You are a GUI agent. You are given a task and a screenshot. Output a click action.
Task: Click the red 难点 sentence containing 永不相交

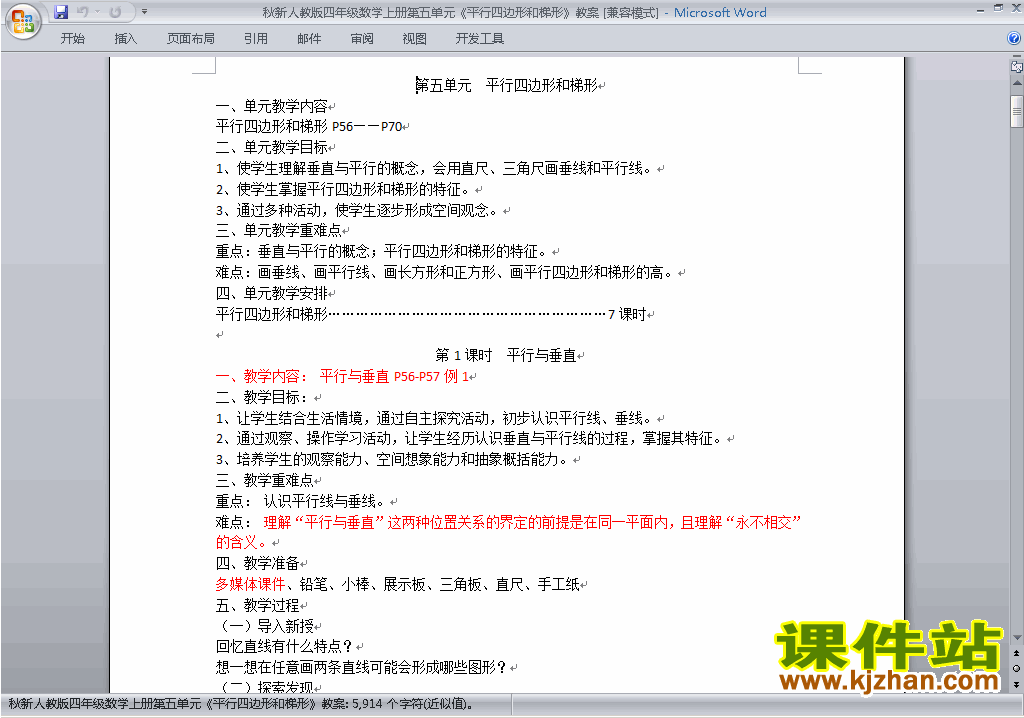point(533,522)
